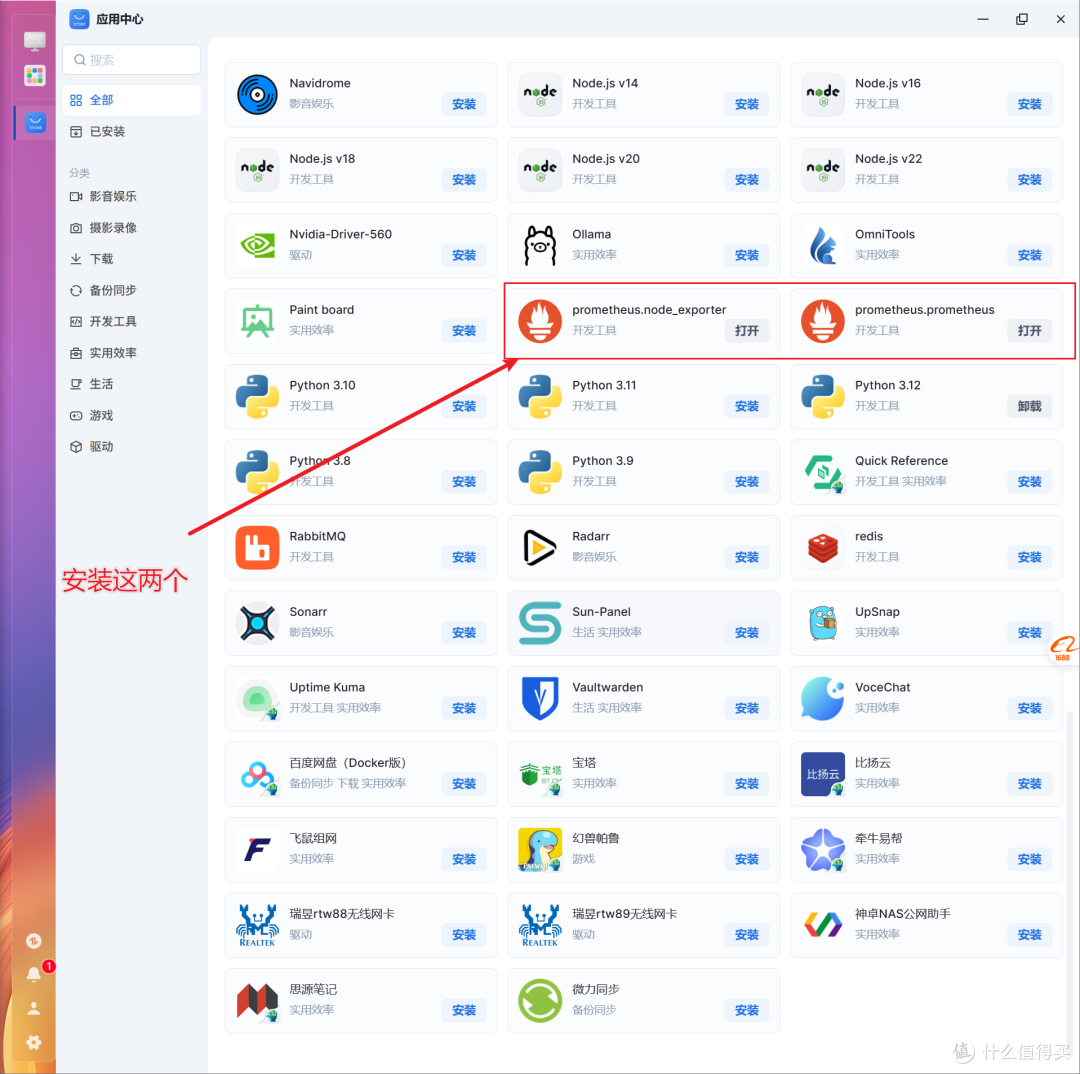Install 宝塔 panel
This screenshot has width=1080, height=1074.
747,783
